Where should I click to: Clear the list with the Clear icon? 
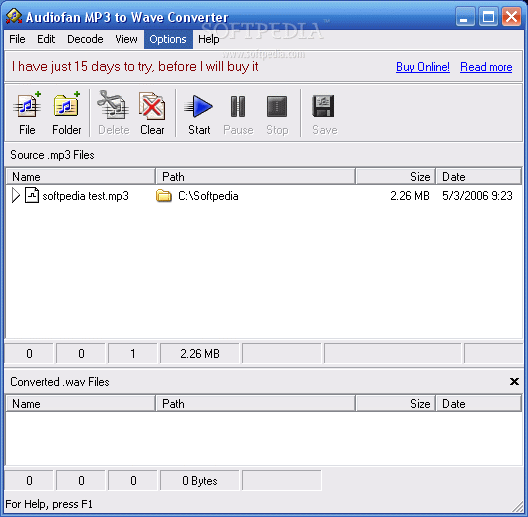pos(152,106)
